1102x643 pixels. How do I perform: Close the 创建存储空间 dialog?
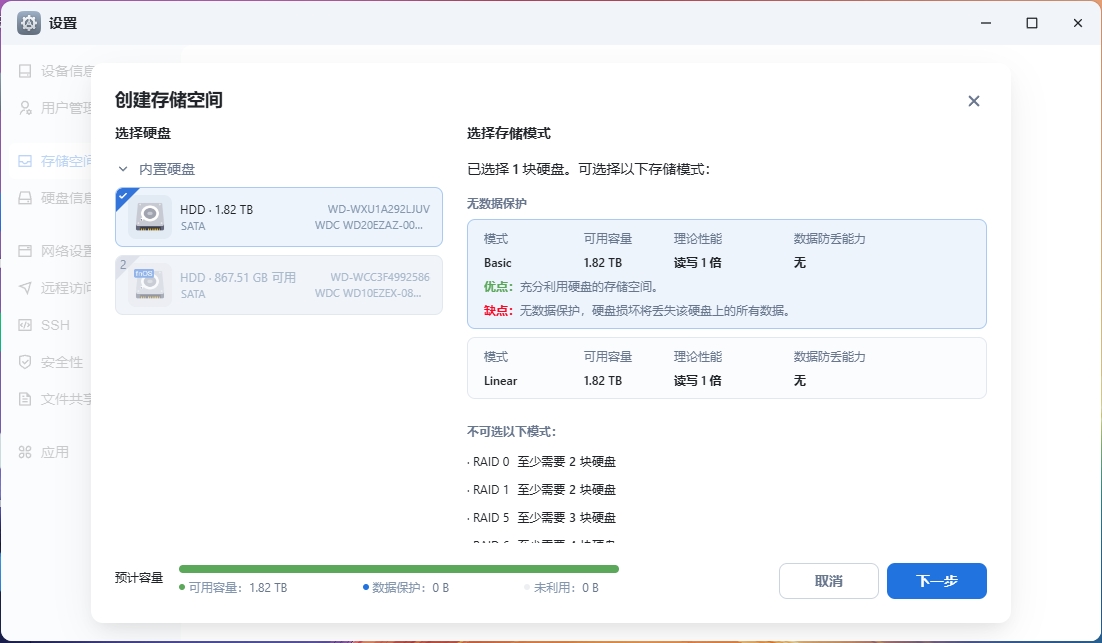[973, 101]
